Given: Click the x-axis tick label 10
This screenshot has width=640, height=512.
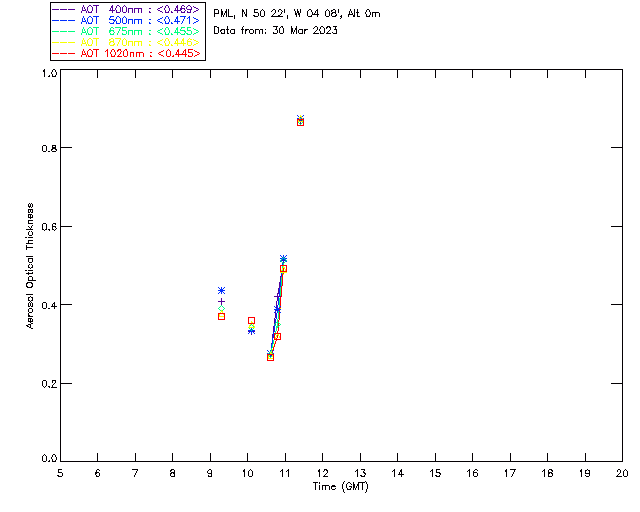Looking at the screenshot, I should point(248,473).
